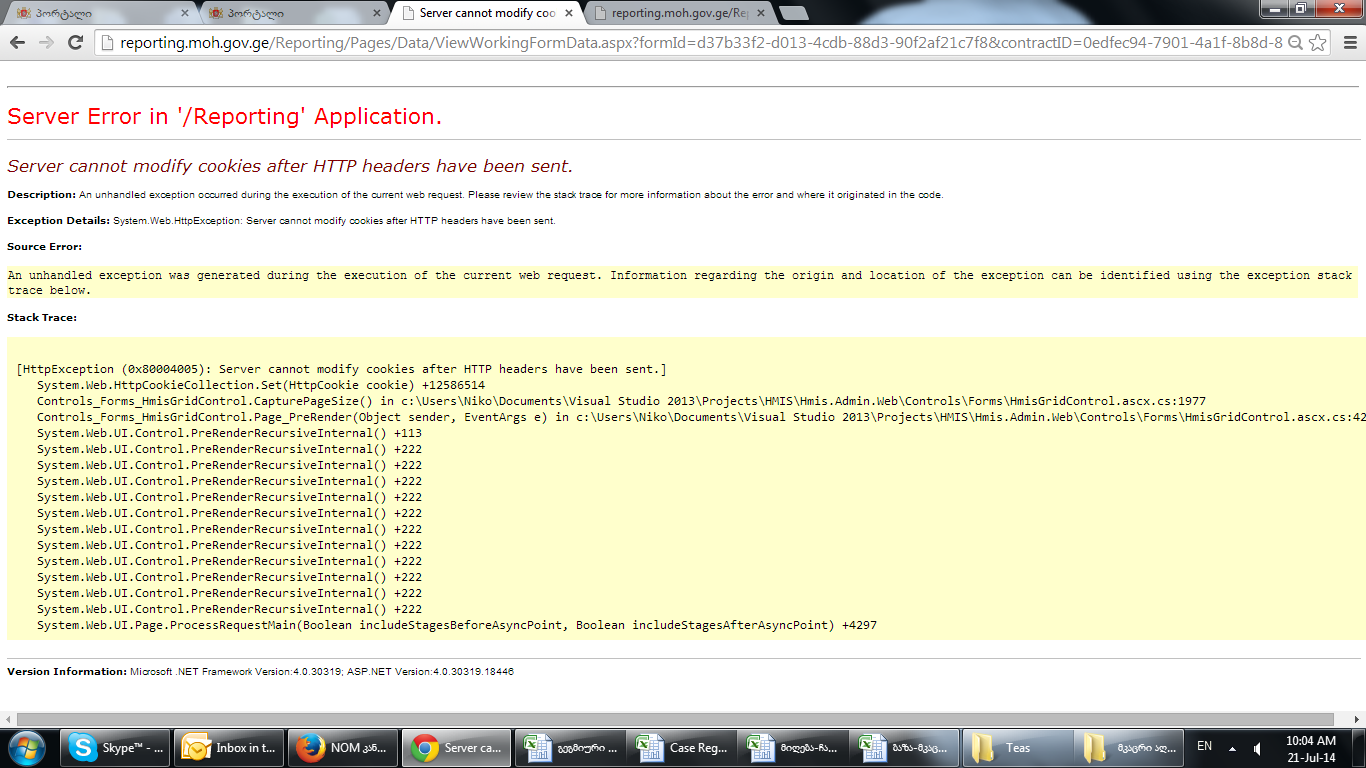This screenshot has height=768, width=1366.
Task: Click the horizontal scrollbar at page bottom
Action: tap(675, 719)
